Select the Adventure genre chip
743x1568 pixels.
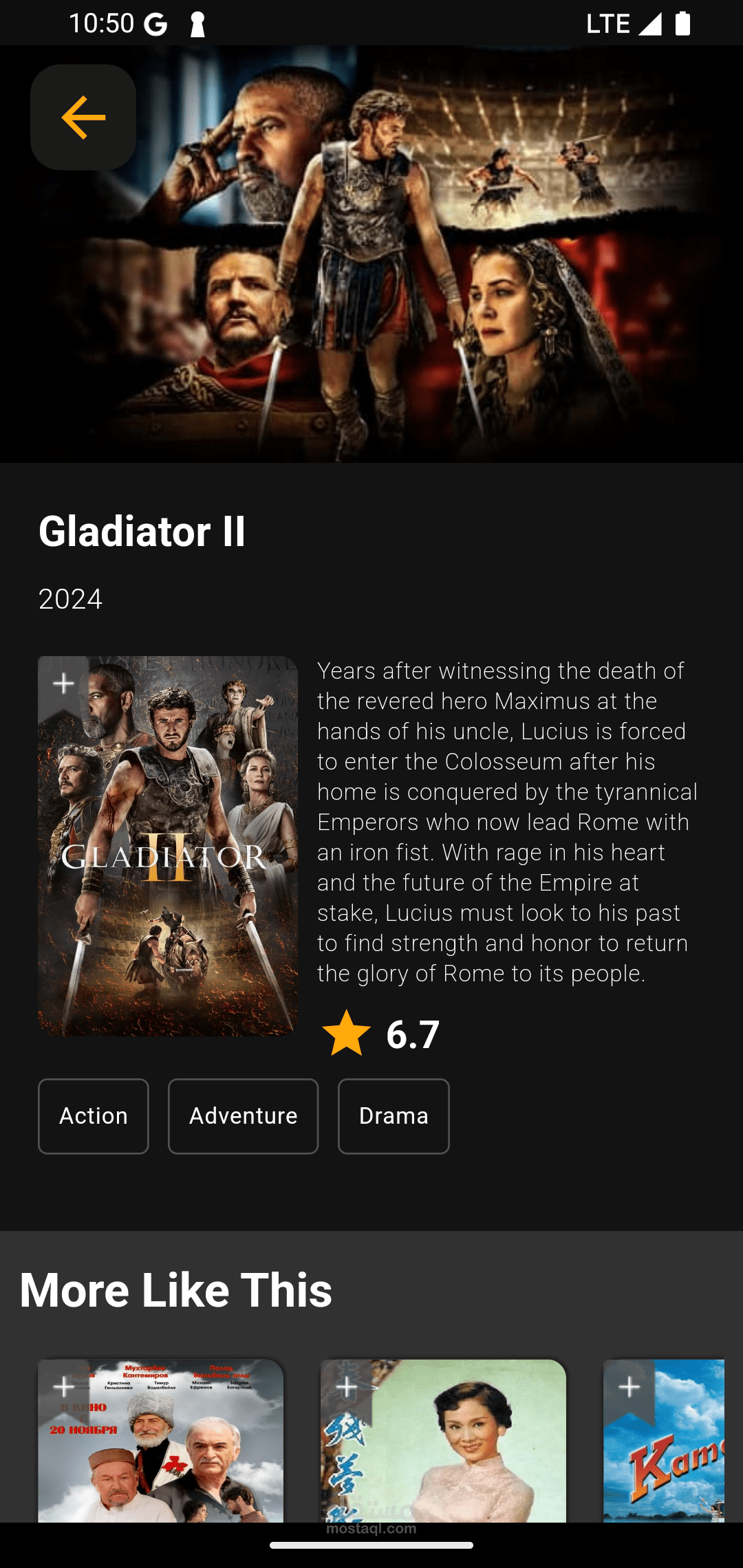[x=243, y=1115]
